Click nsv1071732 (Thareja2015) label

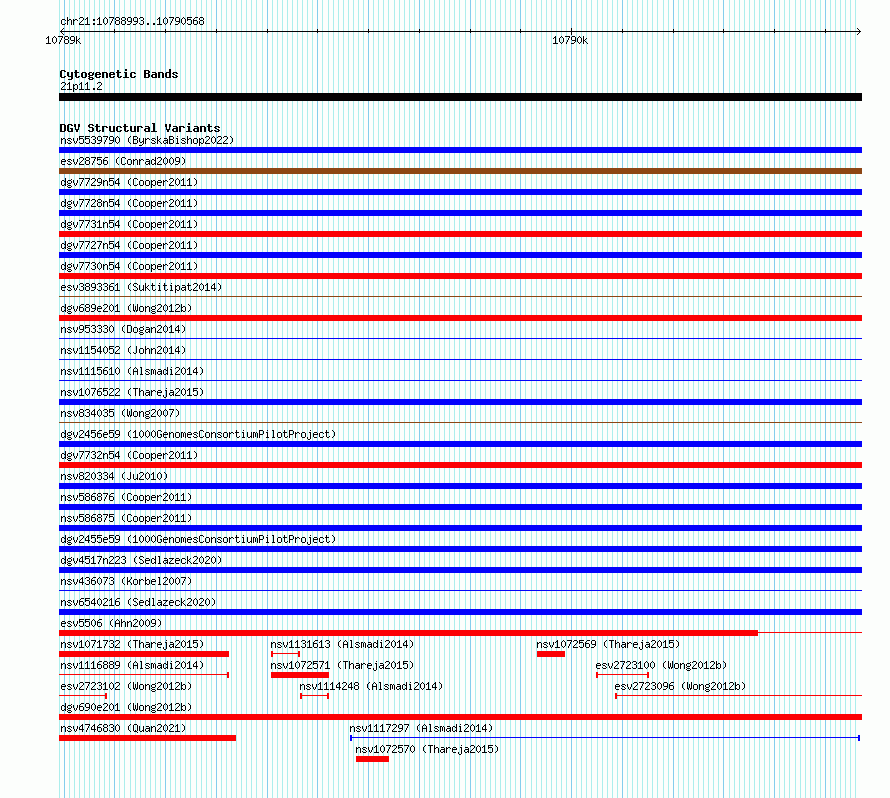click(132, 644)
